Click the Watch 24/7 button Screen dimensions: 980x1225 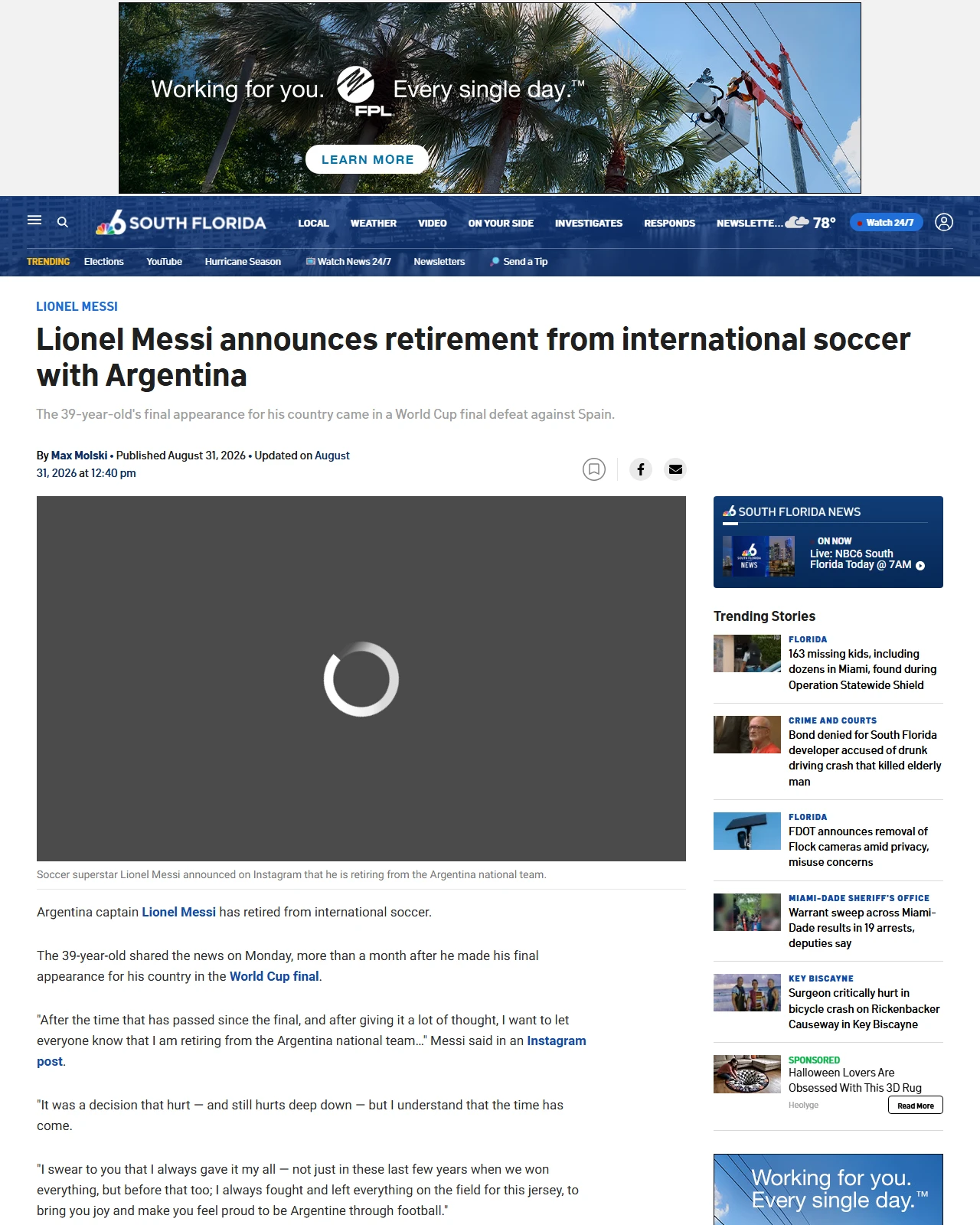point(886,222)
